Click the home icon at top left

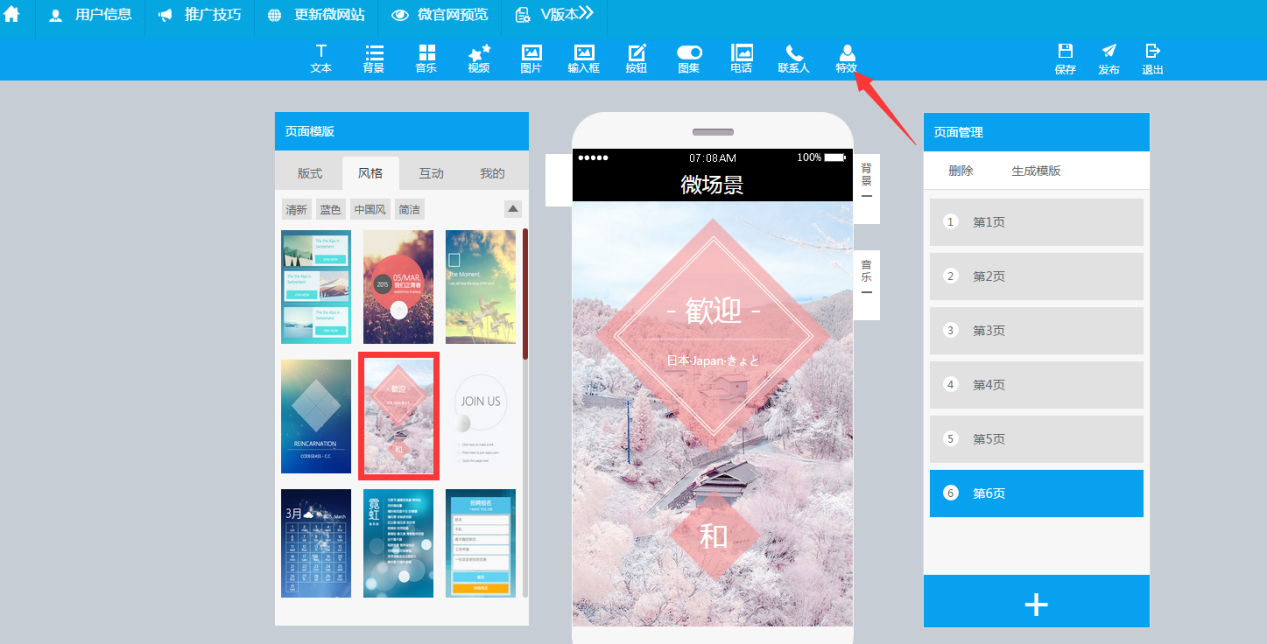(x=12, y=15)
